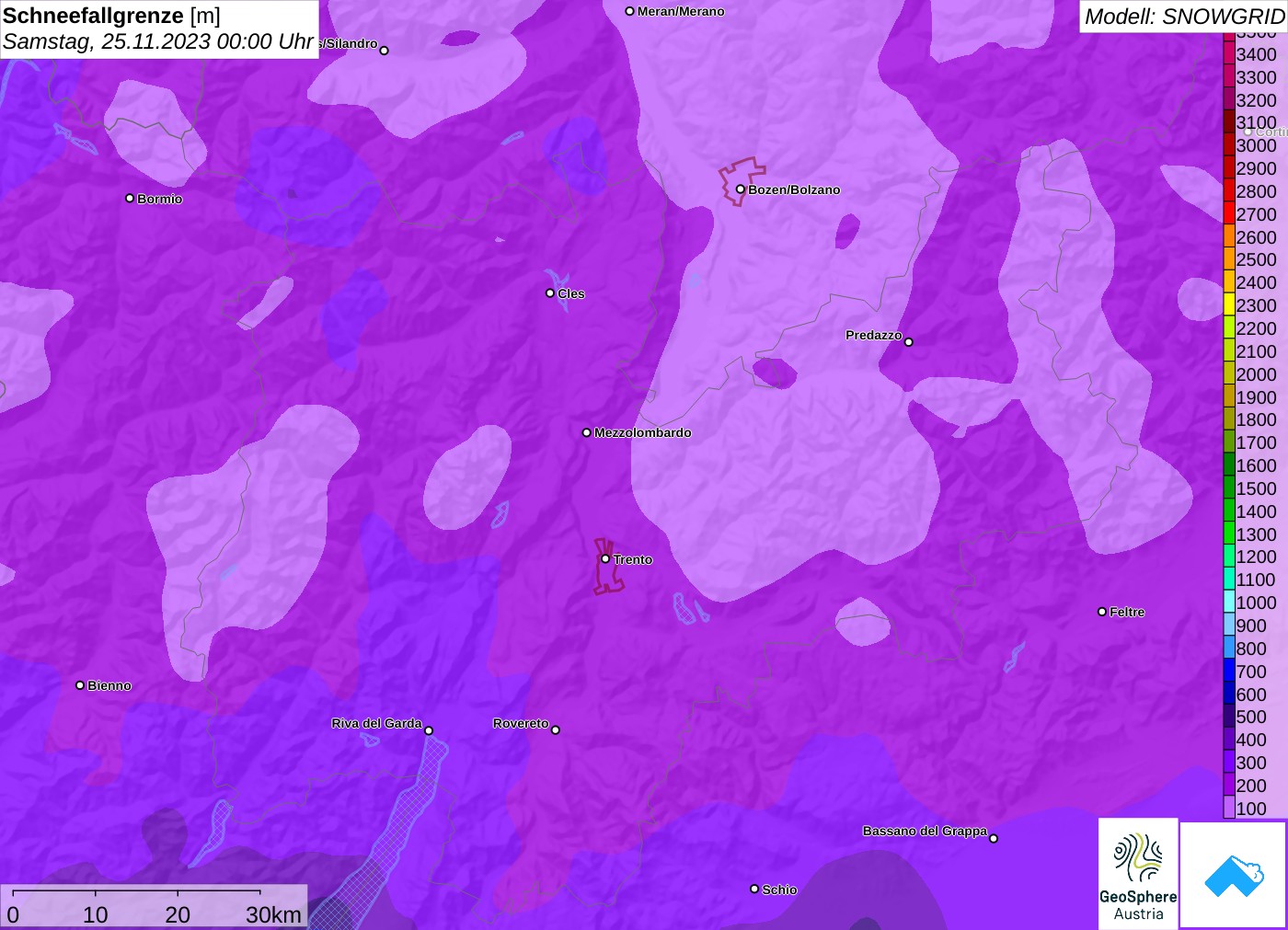Click the 3000 m legend color swatch

coord(1229,144)
